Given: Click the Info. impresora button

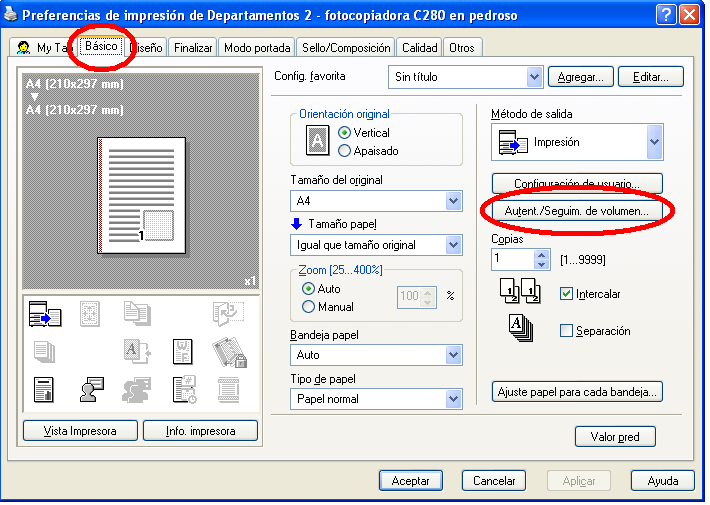Looking at the screenshot, I should [200, 431].
